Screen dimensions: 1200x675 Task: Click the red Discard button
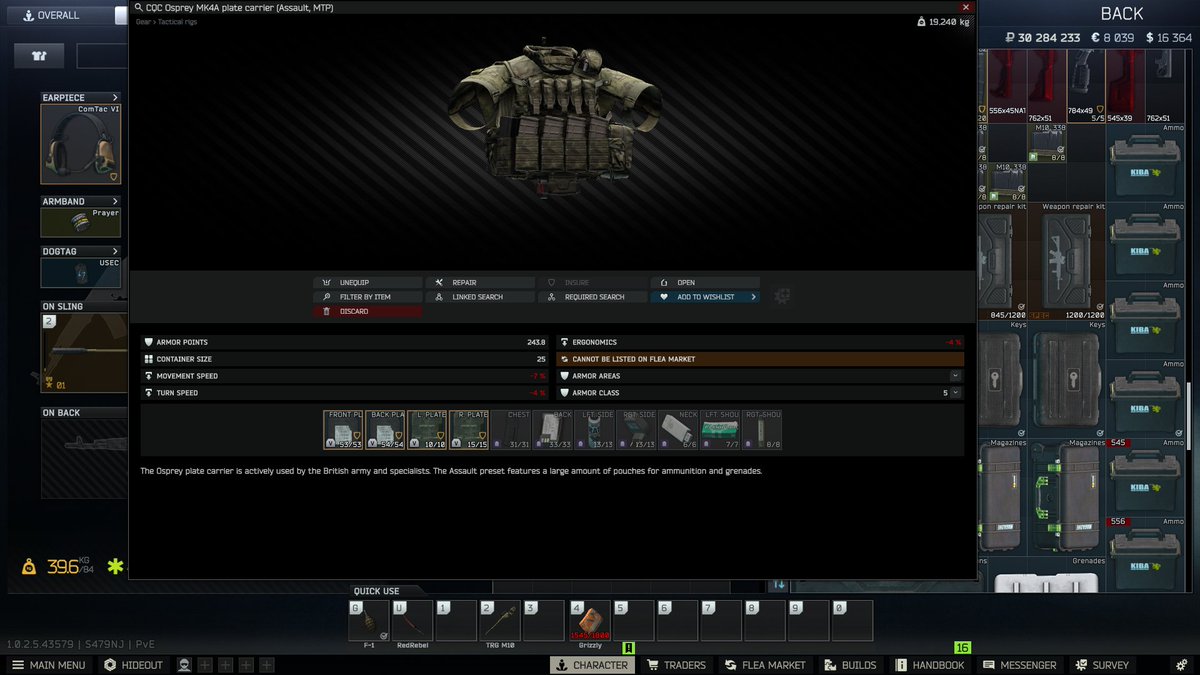point(367,311)
